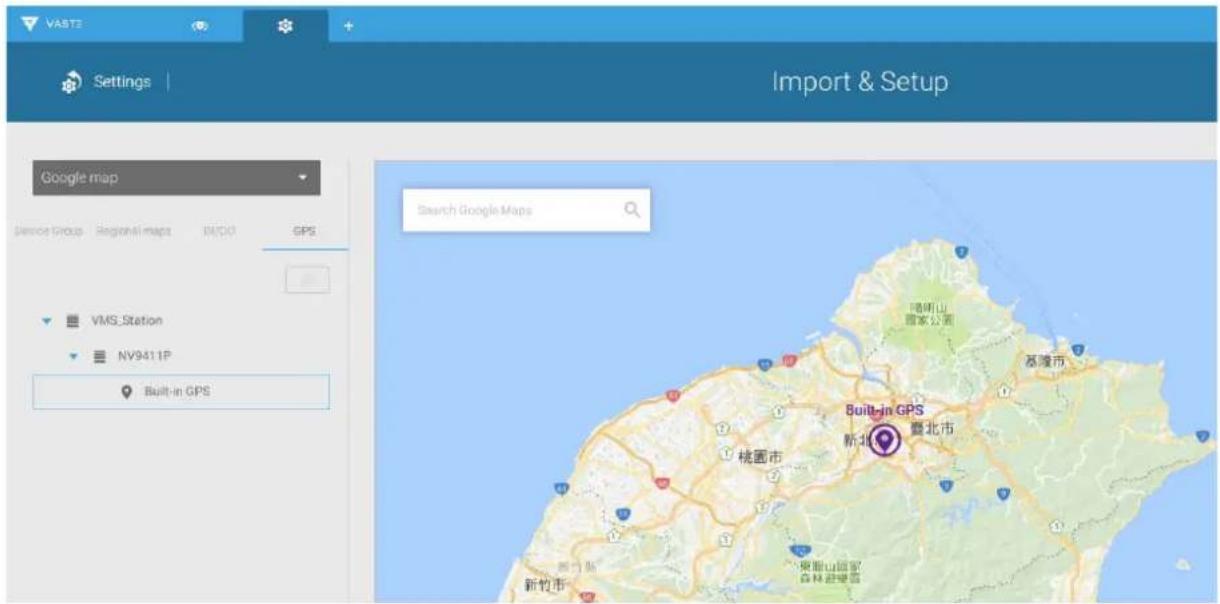Select the GPS tab

(x=305, y=231)
